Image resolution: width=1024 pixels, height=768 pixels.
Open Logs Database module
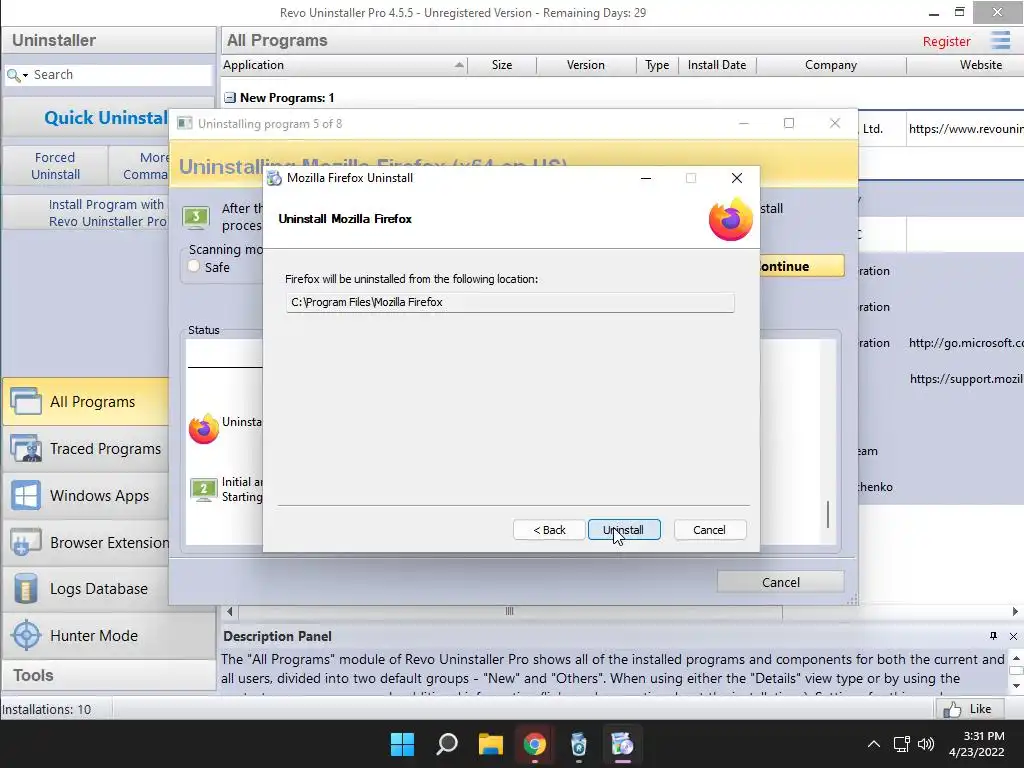point(99,588)
